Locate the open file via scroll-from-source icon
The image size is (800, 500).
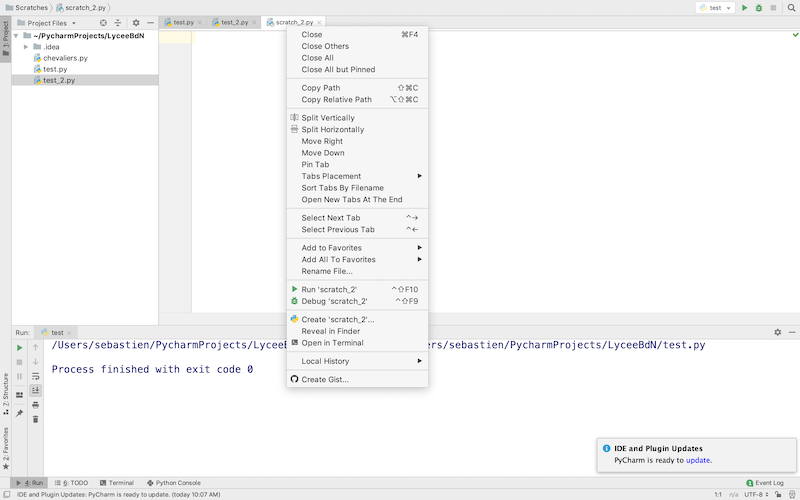pyautogui.click(x=103, y=22)
